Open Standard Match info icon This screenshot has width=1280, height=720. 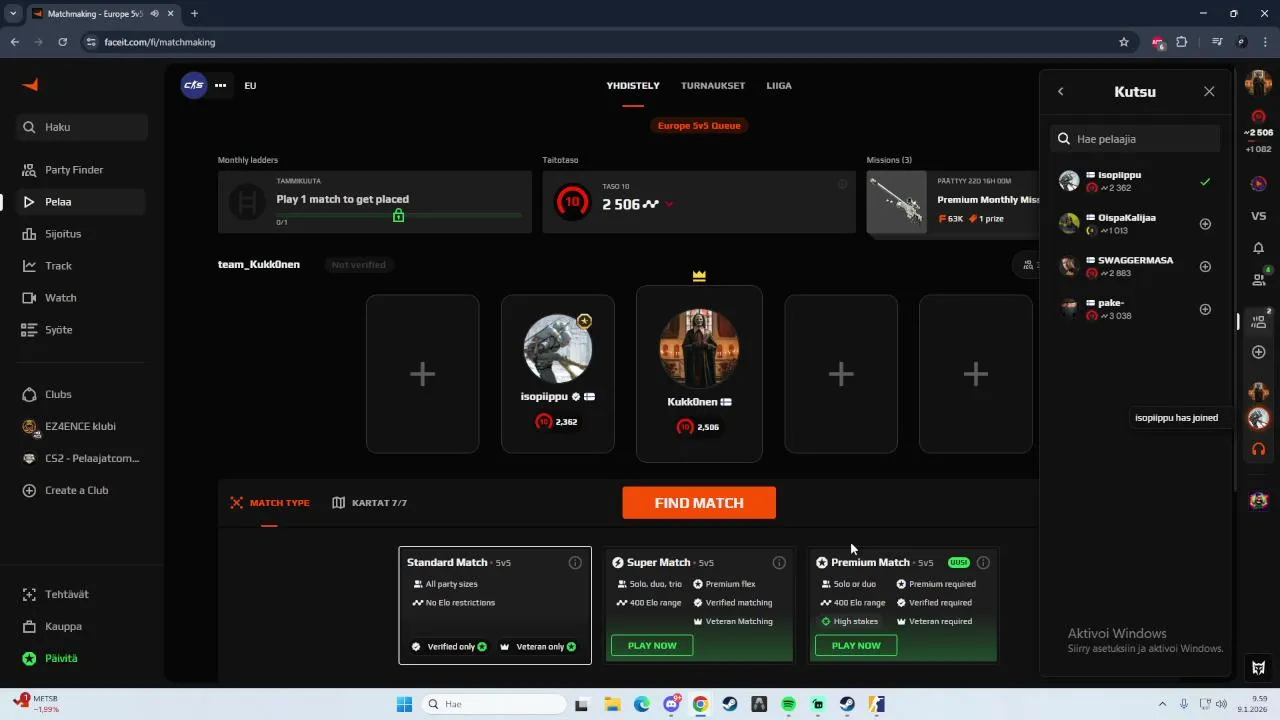[575, 563]
